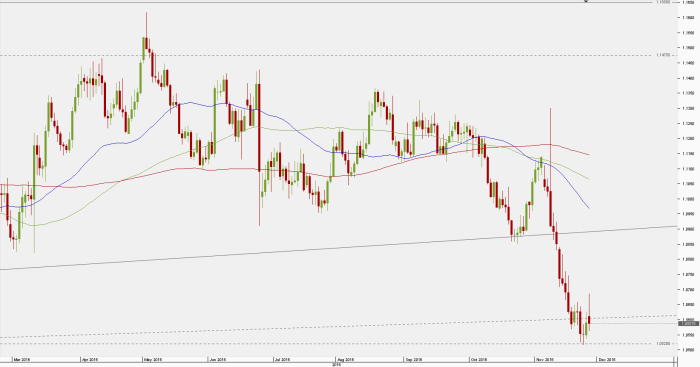Image resolution: width=700 pixels, height=367 pixels.
Task: Select the current price tag on price axis
Action: pos(689,323)
